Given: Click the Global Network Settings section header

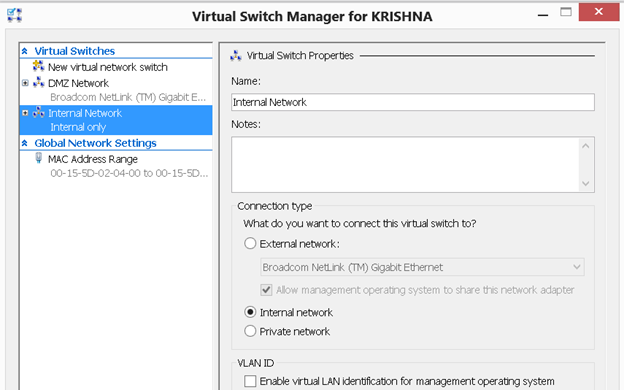Looking at the screenshot, I should point(95,143).
